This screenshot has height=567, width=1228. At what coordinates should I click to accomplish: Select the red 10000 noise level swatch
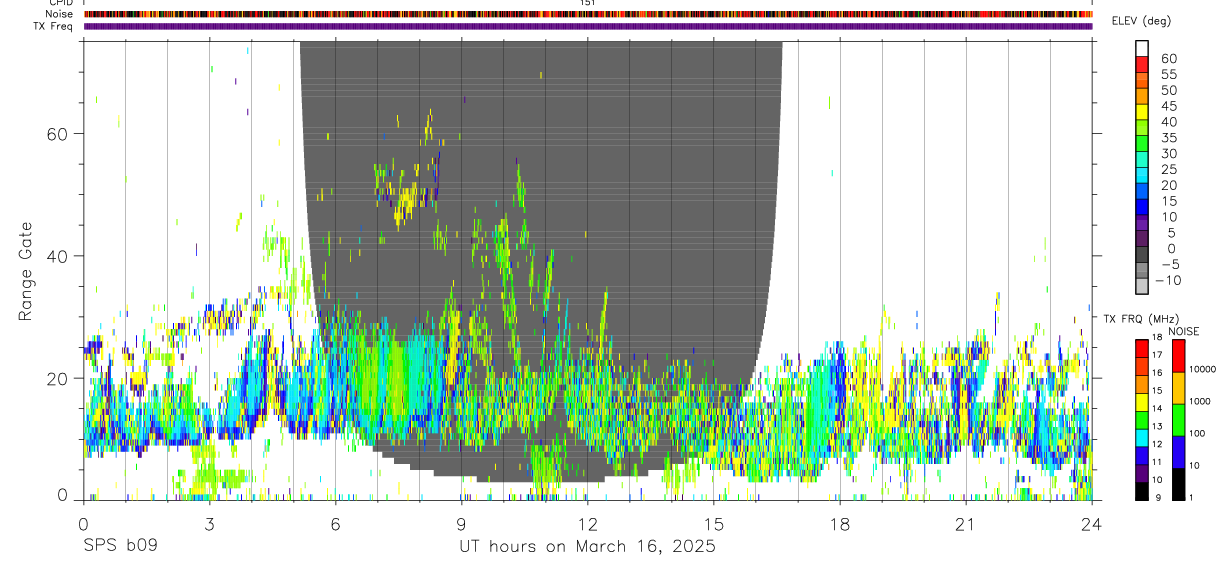point(1178,357)
